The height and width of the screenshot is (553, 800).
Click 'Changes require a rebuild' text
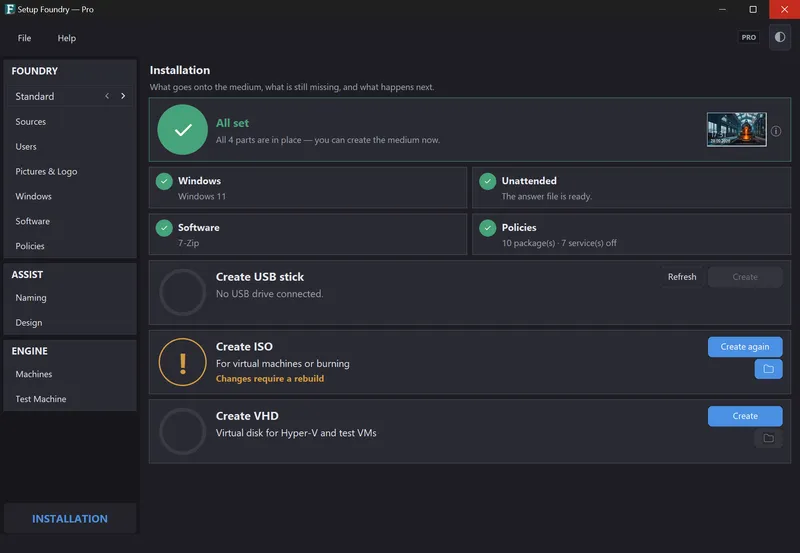(x=270, y=379)
